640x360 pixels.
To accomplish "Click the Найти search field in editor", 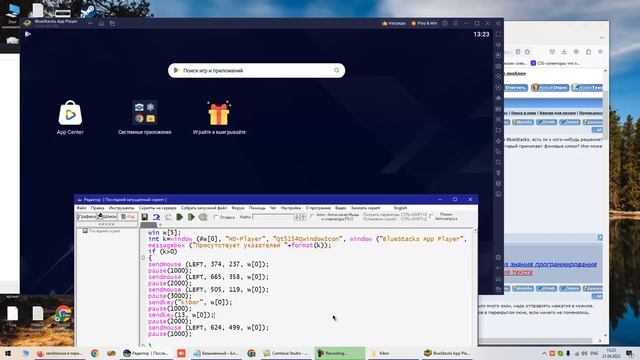I will (x=273, y=217).
